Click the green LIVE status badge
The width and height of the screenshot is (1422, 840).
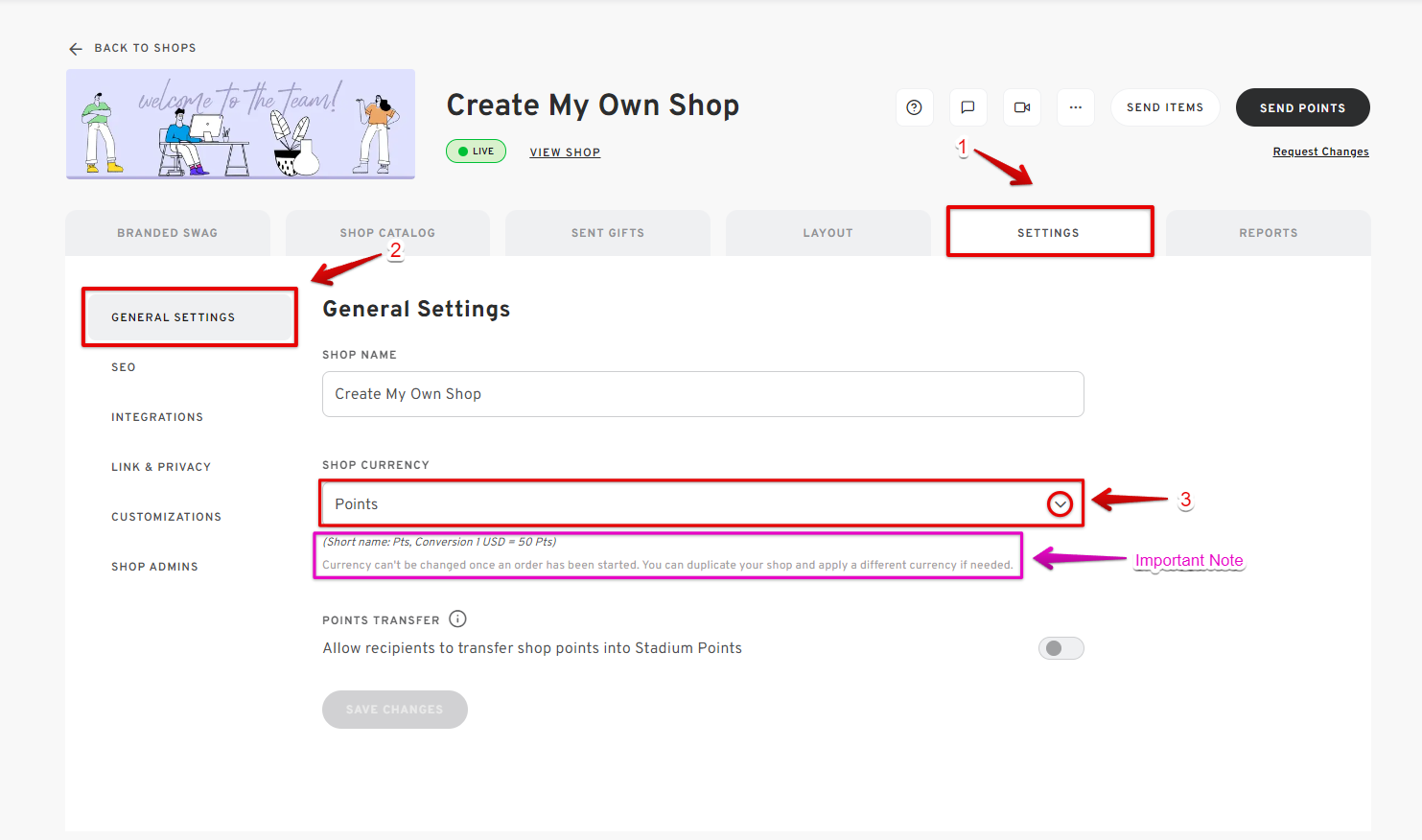coord(476,152)
